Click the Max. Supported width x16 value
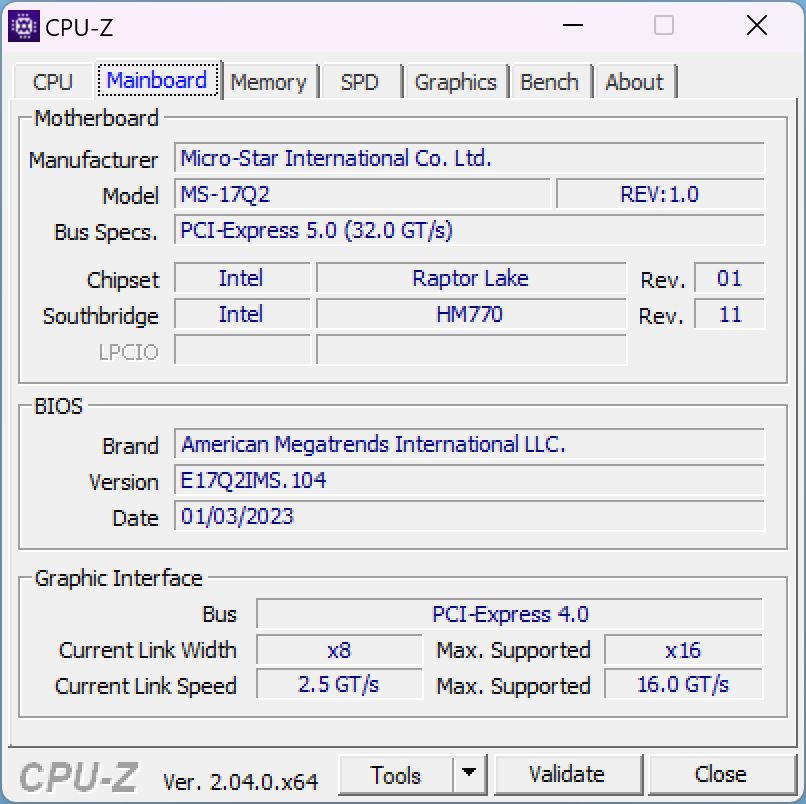This screenshot has height=804, width=806. [x=684, y=650]
